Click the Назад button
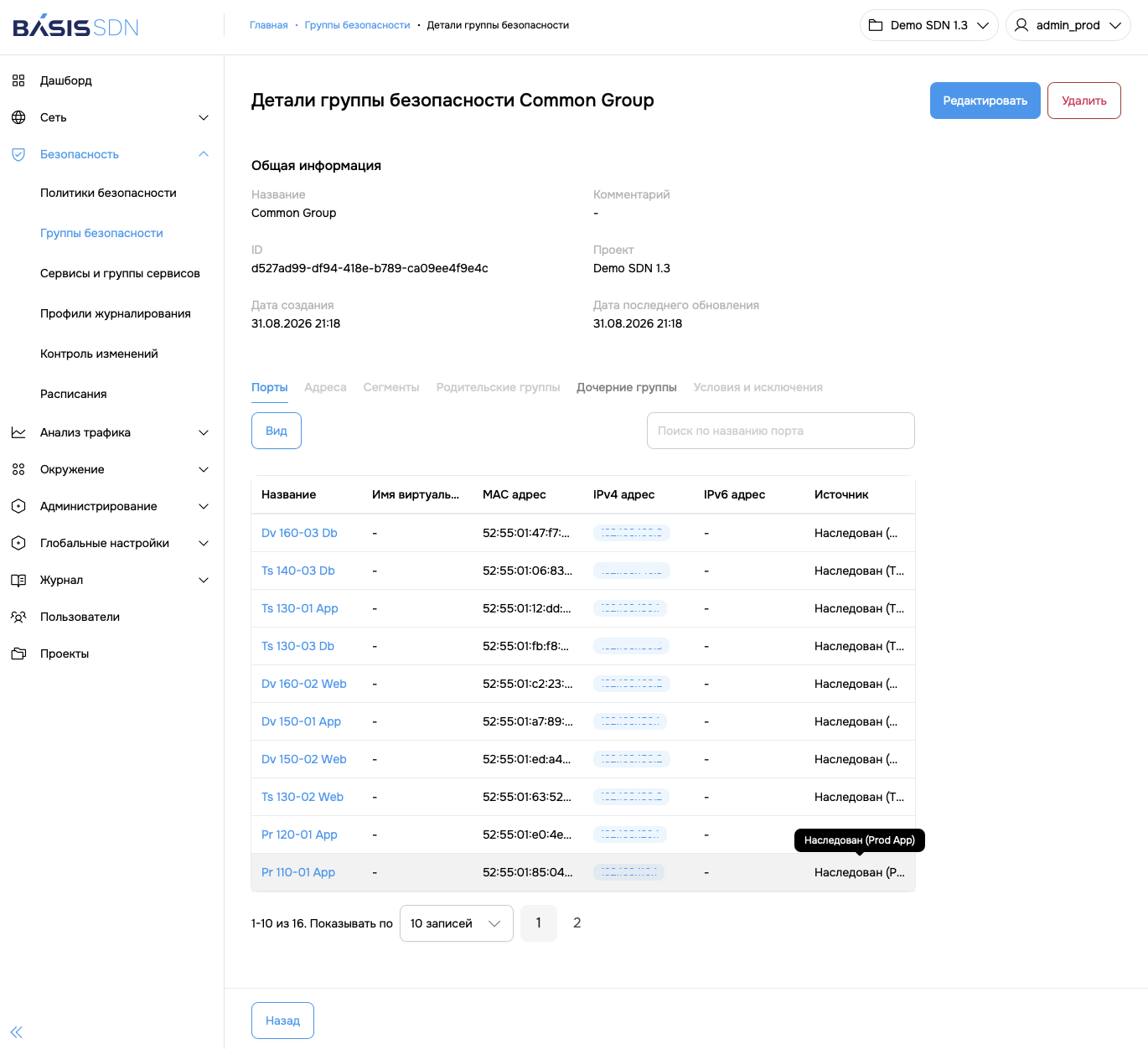 tap(282, 1021)
